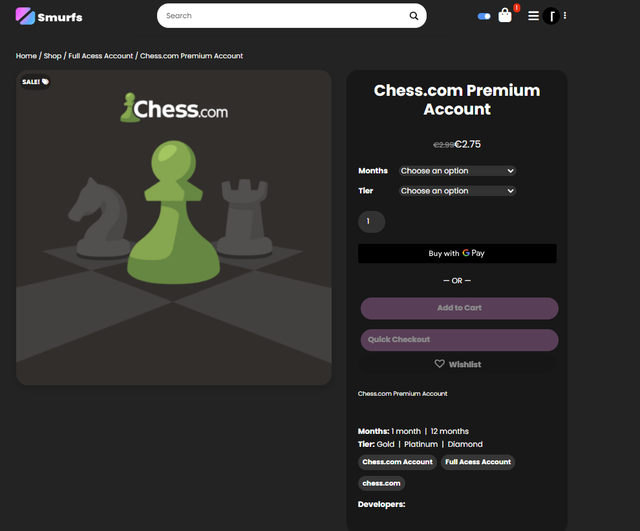This screenshot has width=640, height=531.
Task: Click the heart Wishlist icon
Action: [439, 364]
